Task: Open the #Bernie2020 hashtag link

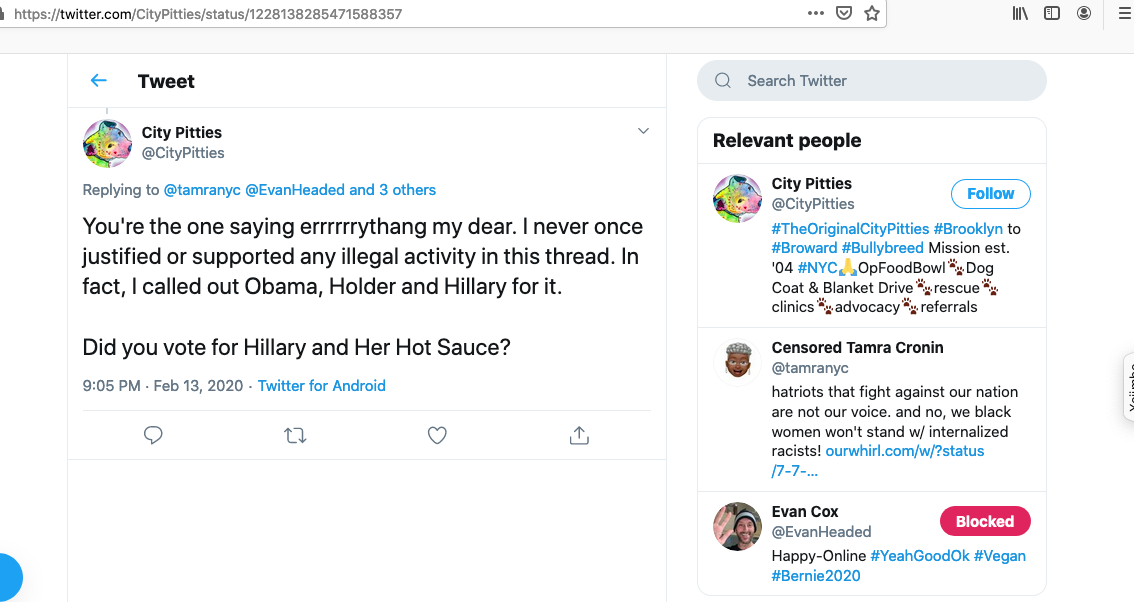Action: coord(815,576)
